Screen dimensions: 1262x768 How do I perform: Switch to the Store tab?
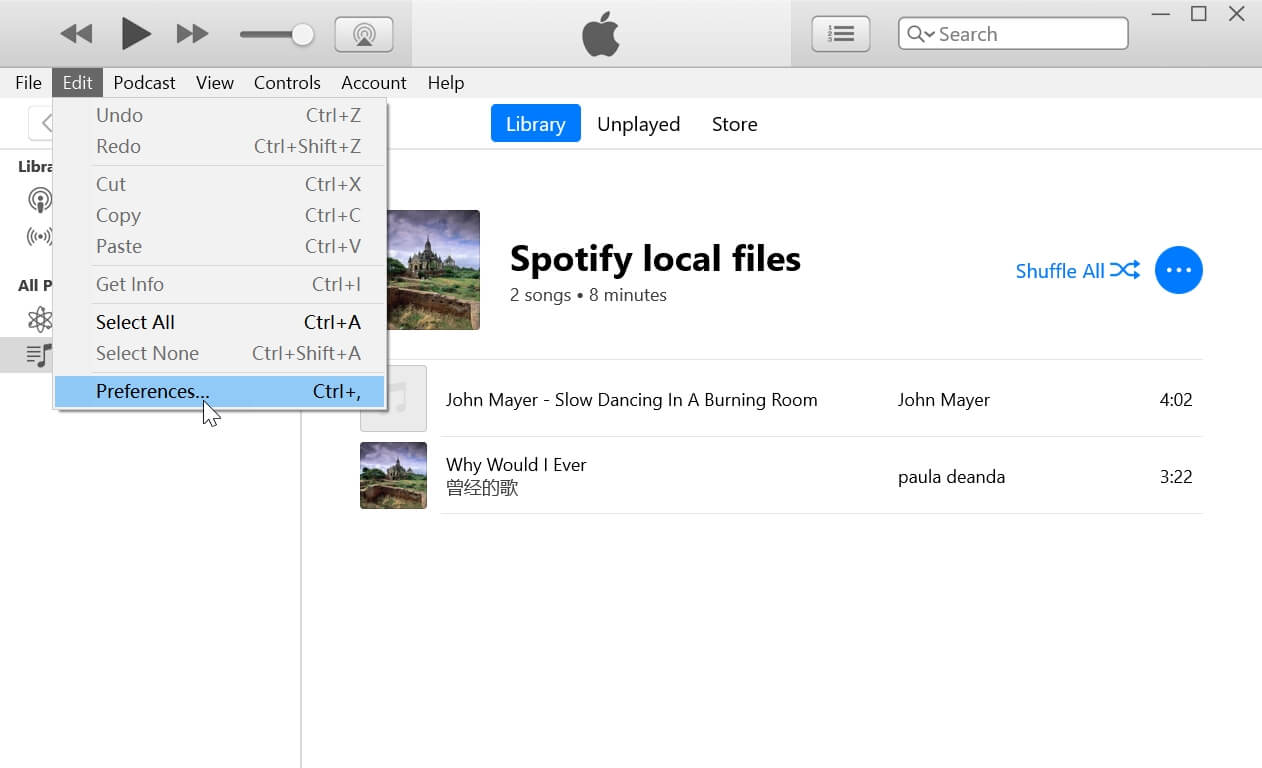[x=734, y=123]
